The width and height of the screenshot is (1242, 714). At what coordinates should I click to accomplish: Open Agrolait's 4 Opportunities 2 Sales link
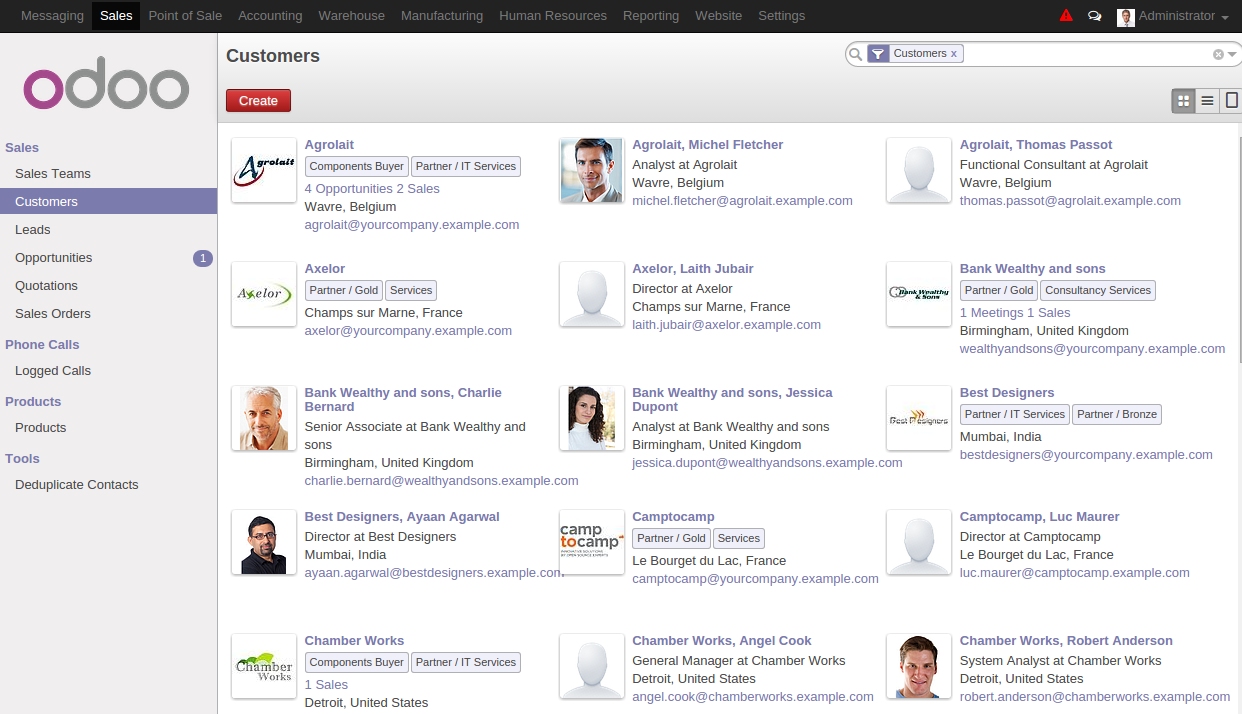point(372,189)
